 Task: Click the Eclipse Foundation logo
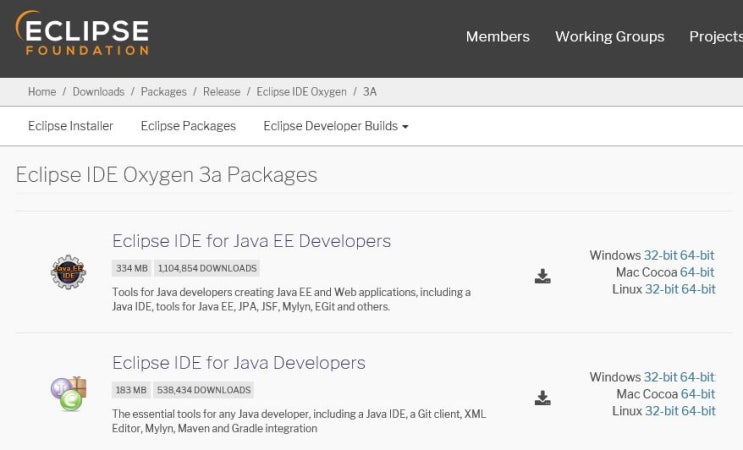coord(82,35)
